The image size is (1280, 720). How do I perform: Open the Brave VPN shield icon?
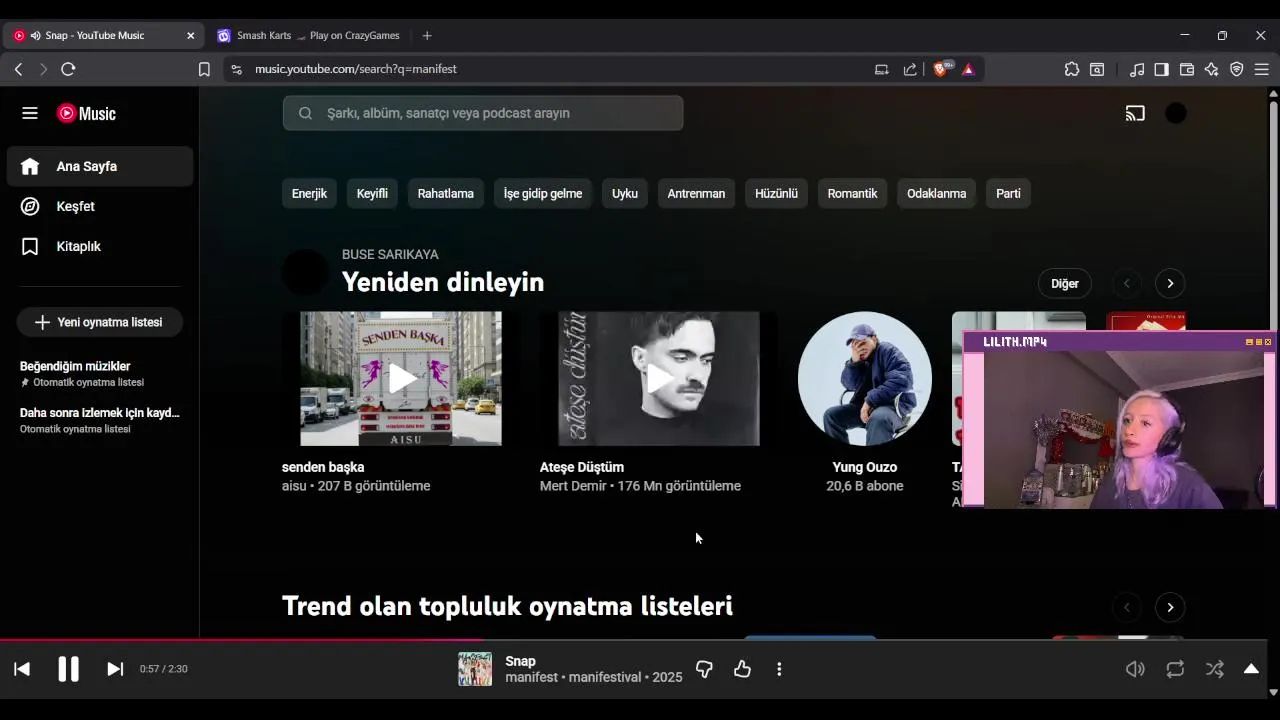(x=1237, y=69)
